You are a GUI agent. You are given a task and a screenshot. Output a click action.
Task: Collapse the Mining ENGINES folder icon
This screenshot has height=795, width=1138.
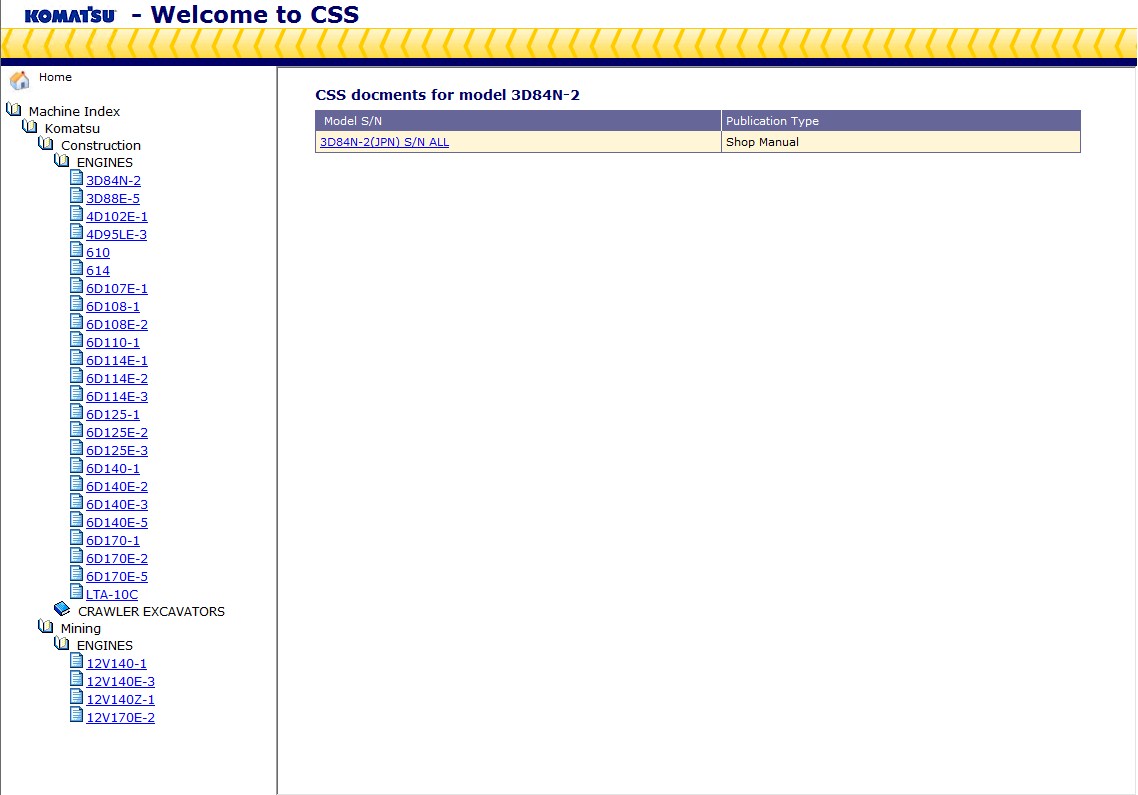[x=62, y=643]
